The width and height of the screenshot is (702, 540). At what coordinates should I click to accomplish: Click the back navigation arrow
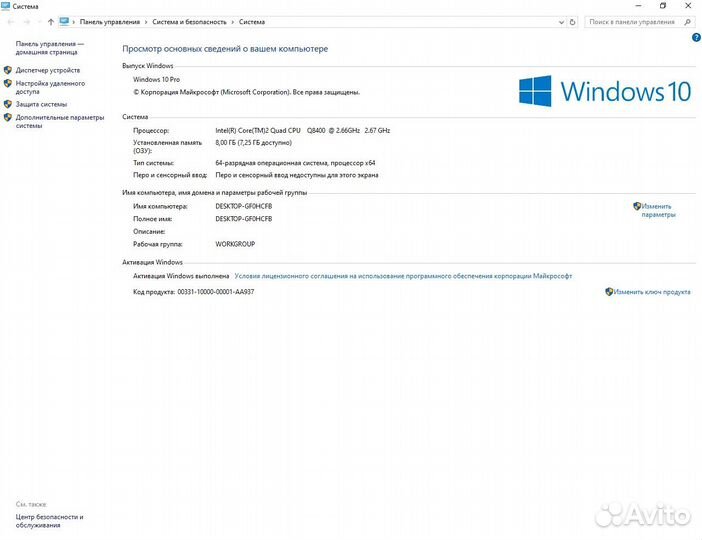(11, 22)
